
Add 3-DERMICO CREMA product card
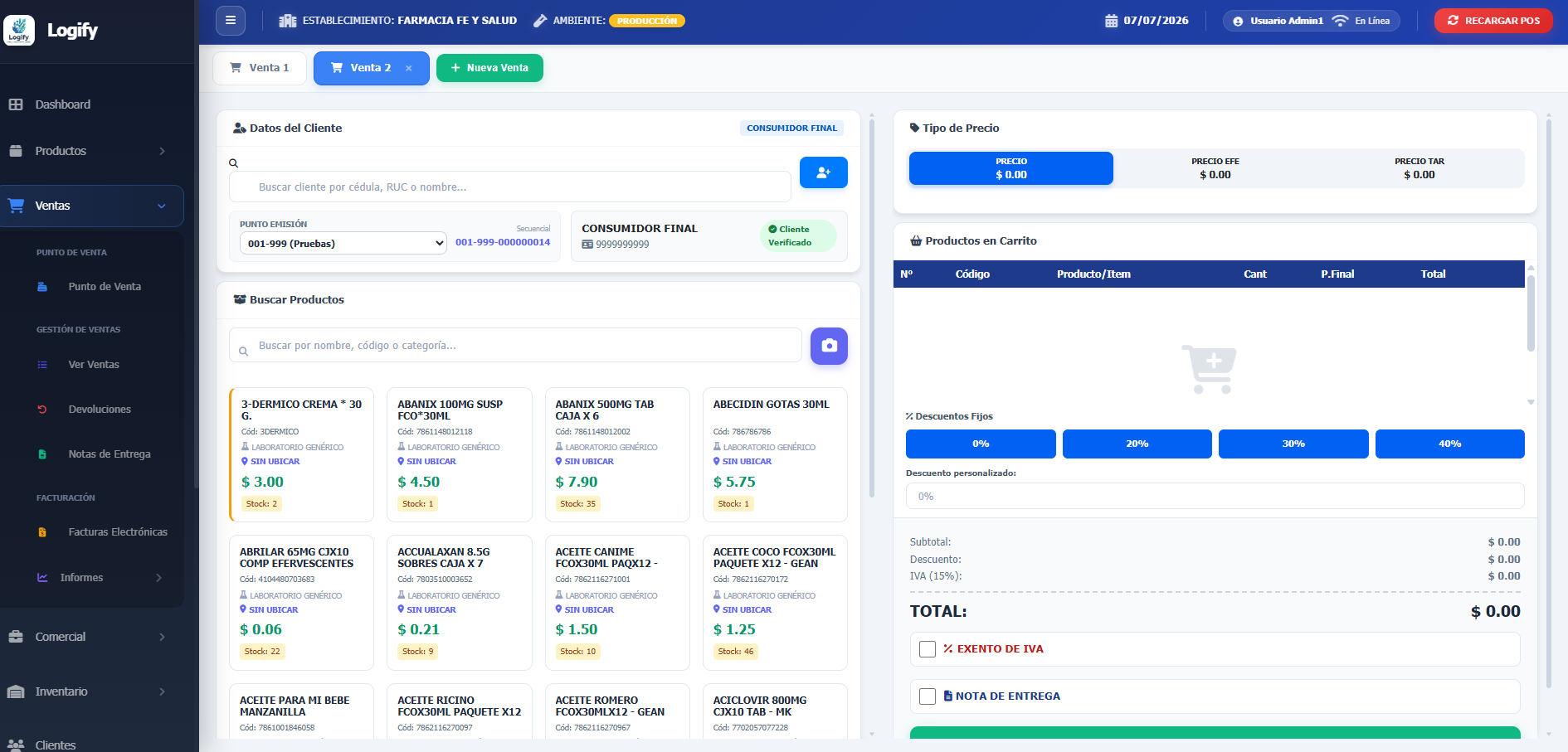[x=302, y=454]
